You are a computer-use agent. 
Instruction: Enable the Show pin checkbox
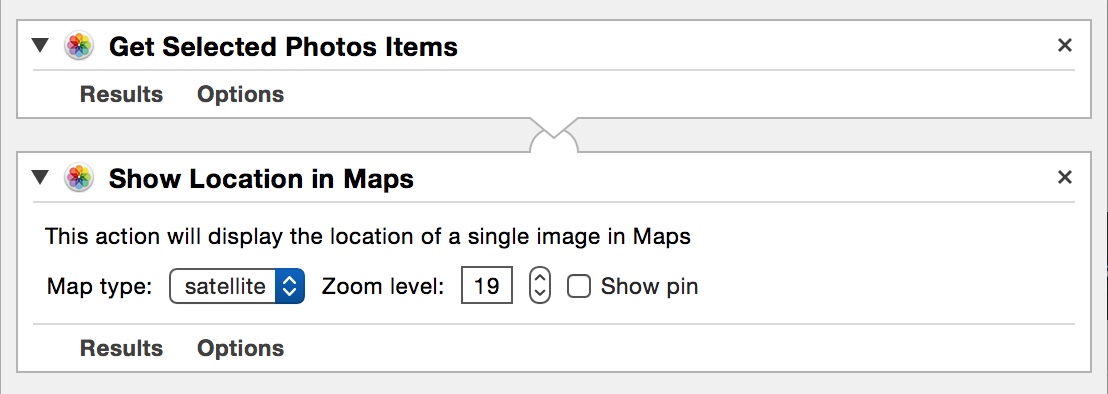point(579,286)
